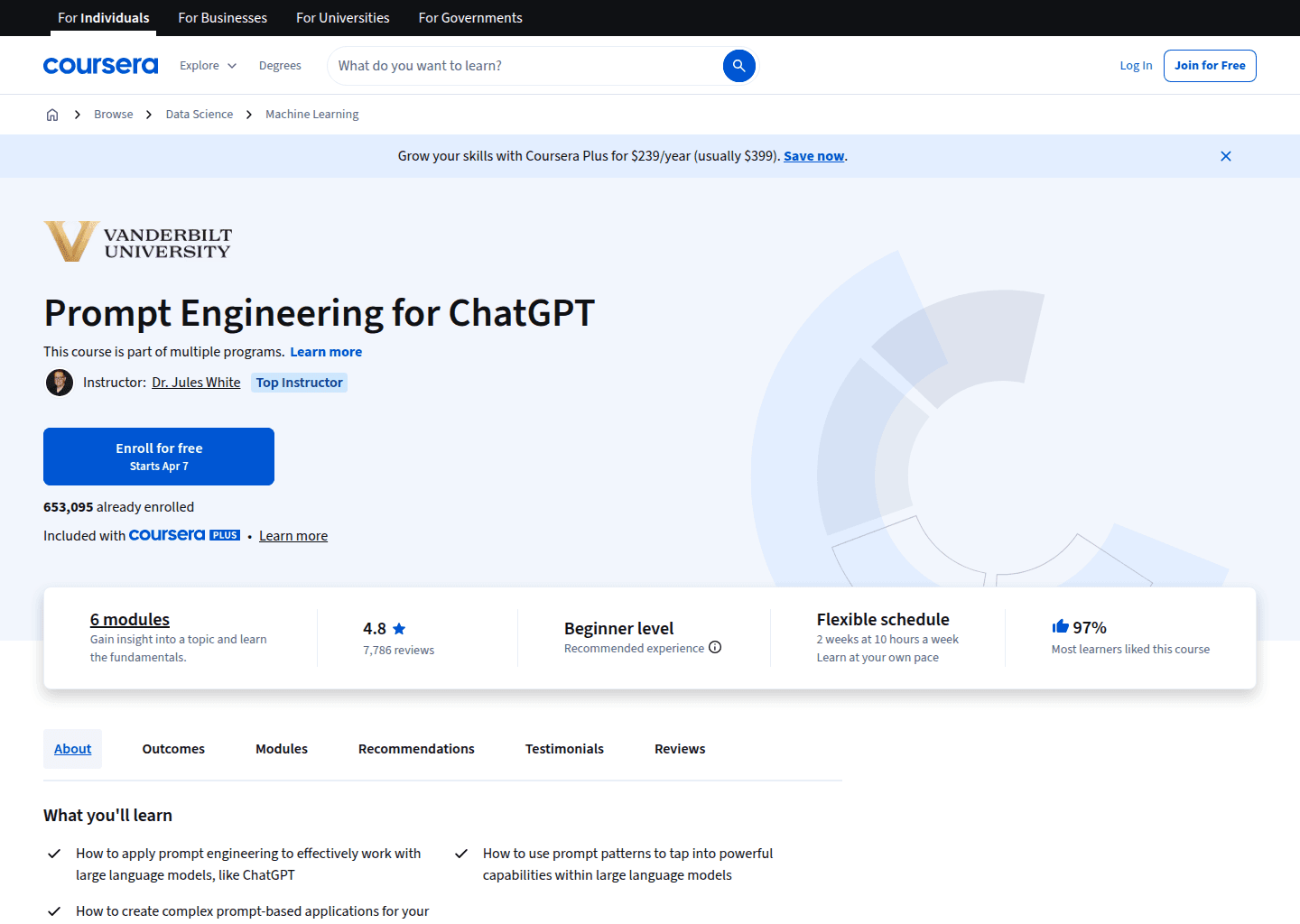Screen dimensions: 1300x924
Task: Open the For Businesses menu
Action: coord(222,17)
